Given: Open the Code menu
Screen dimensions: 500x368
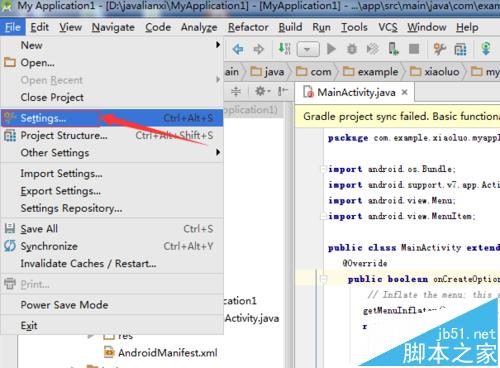Looking at the screenshot, I should 158,27.
